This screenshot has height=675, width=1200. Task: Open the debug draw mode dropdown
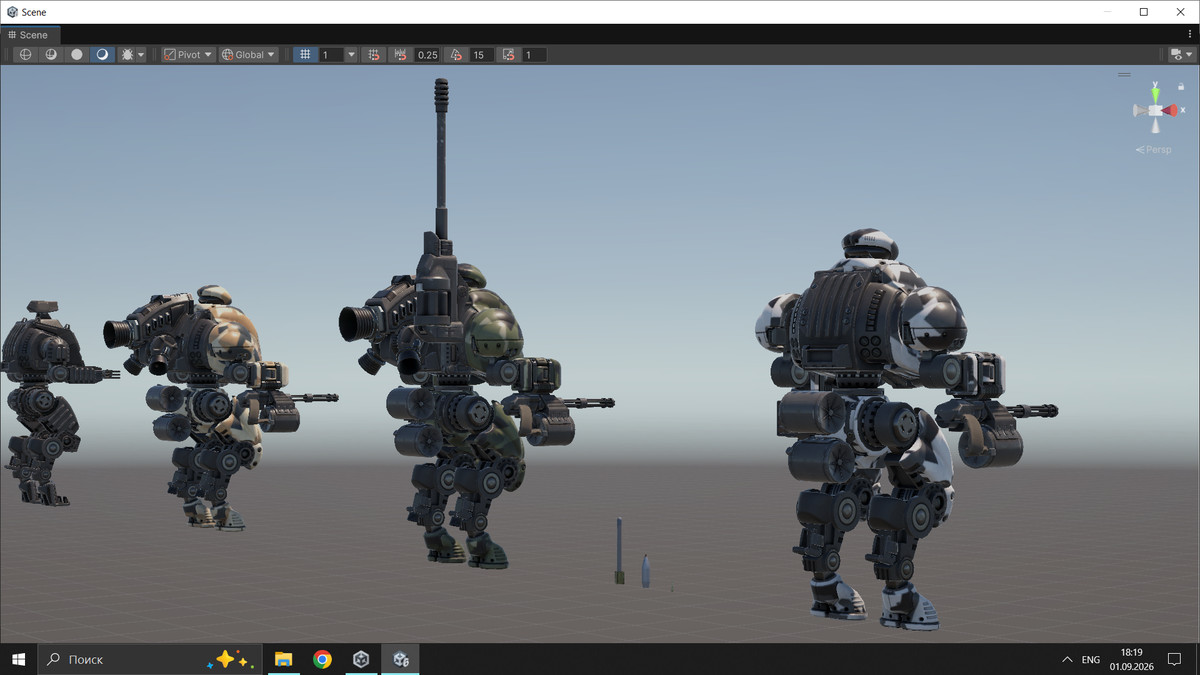pos(133,55)
